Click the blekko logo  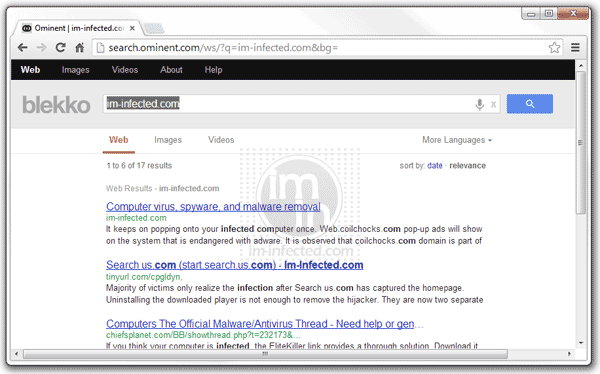pos(56,105)
